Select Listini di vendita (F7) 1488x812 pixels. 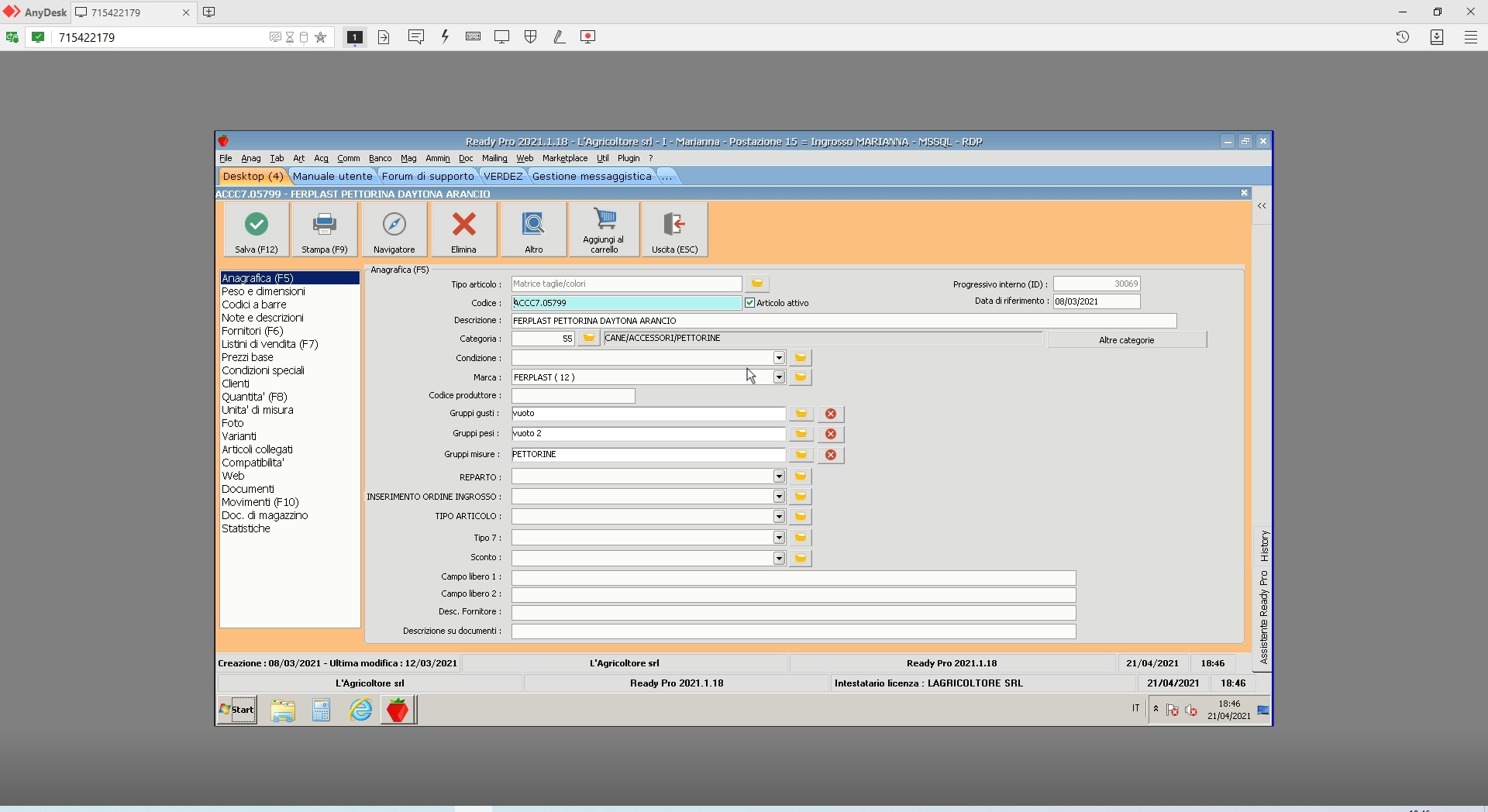270,344
